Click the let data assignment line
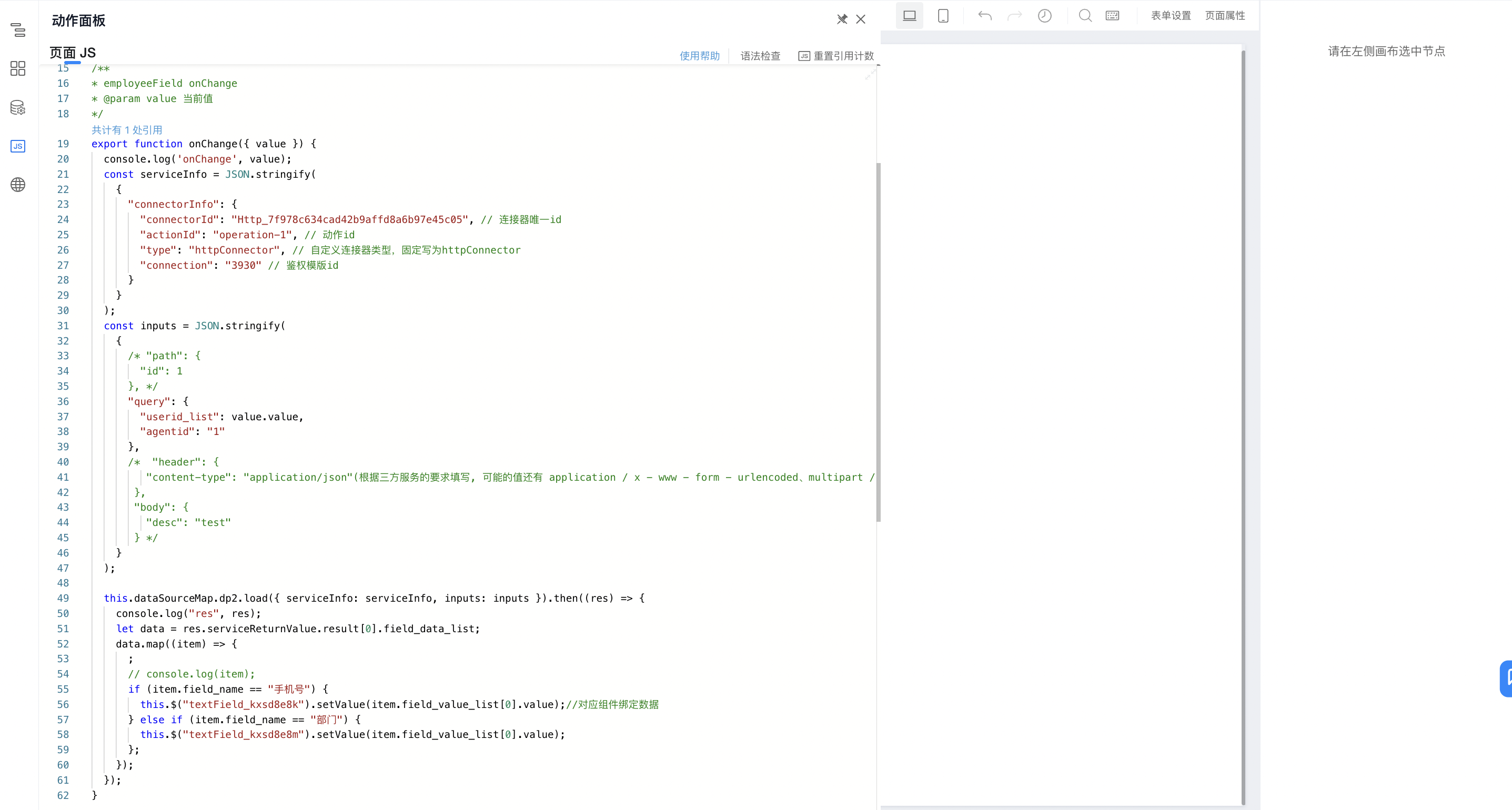 click(298, 629)
